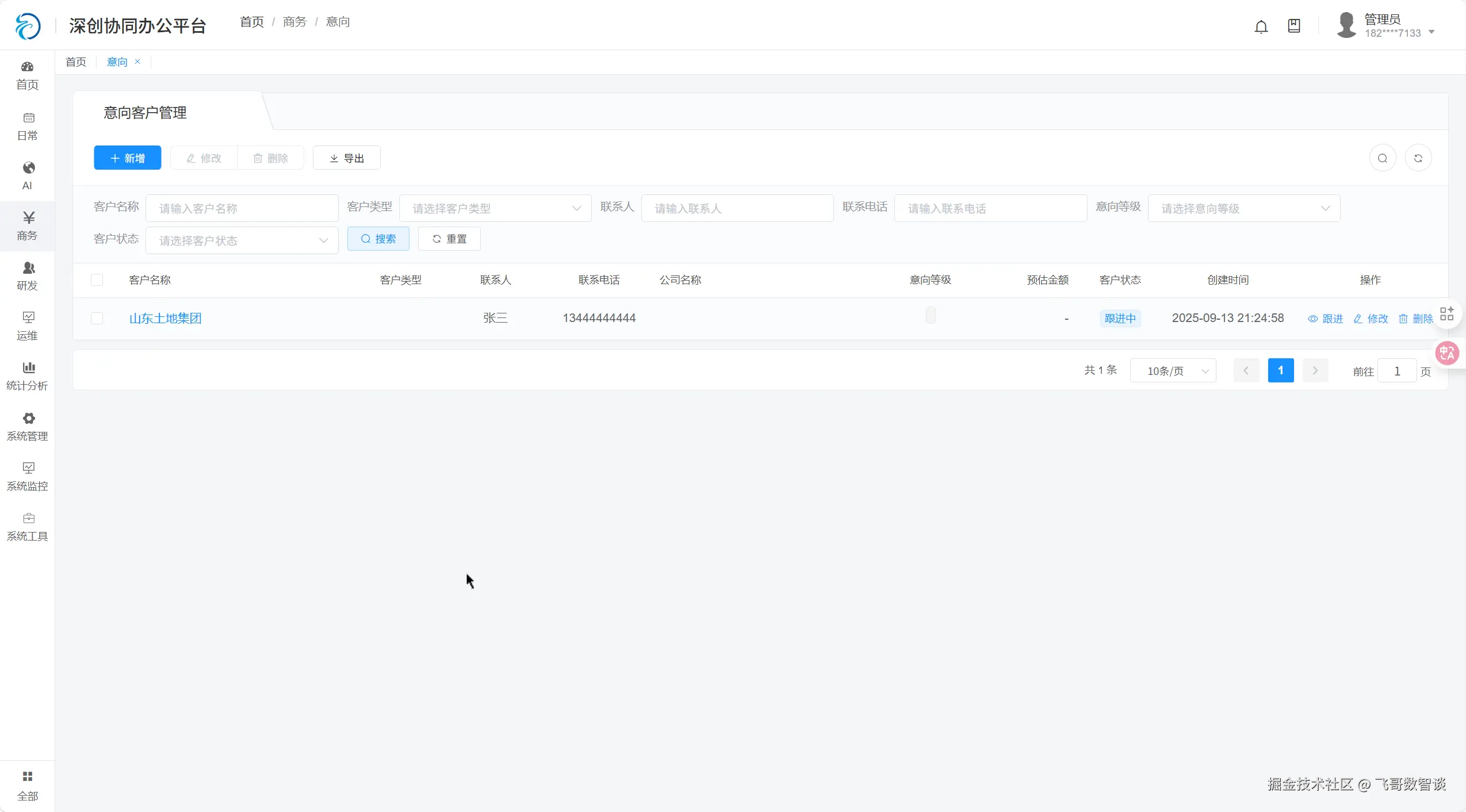
Task: Click the 客户名称 search input field
Action: tap(242, 208)
